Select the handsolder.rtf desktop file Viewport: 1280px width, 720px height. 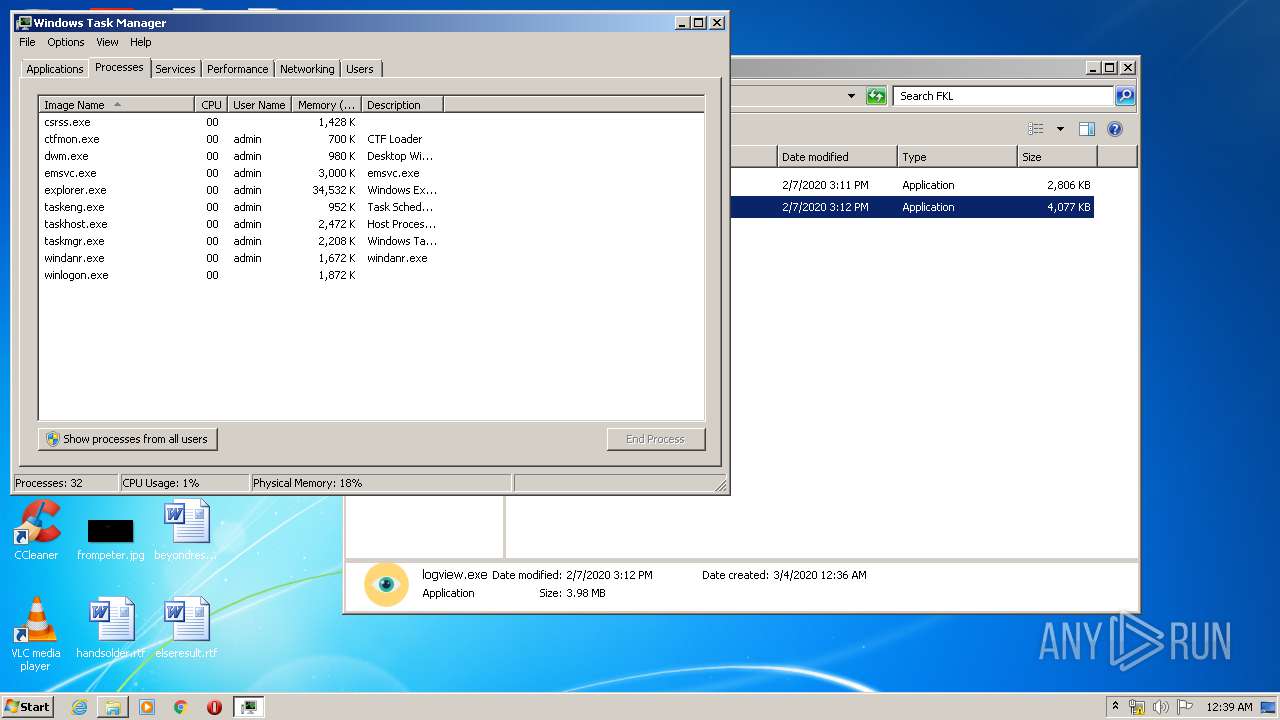[x=110, y=629]
